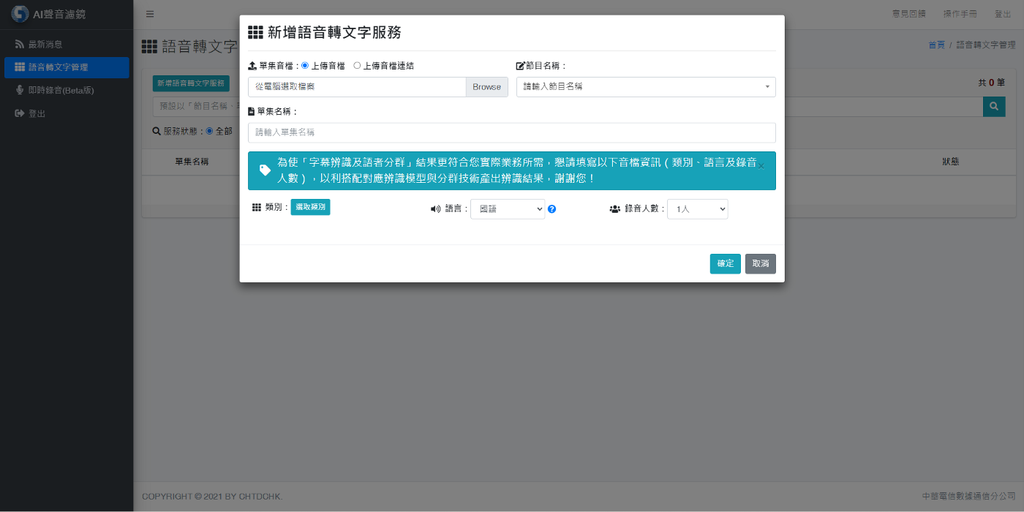1024x512 pixels.
Task: Click the 單集名稱 table column header
Action: pos(191,162)
